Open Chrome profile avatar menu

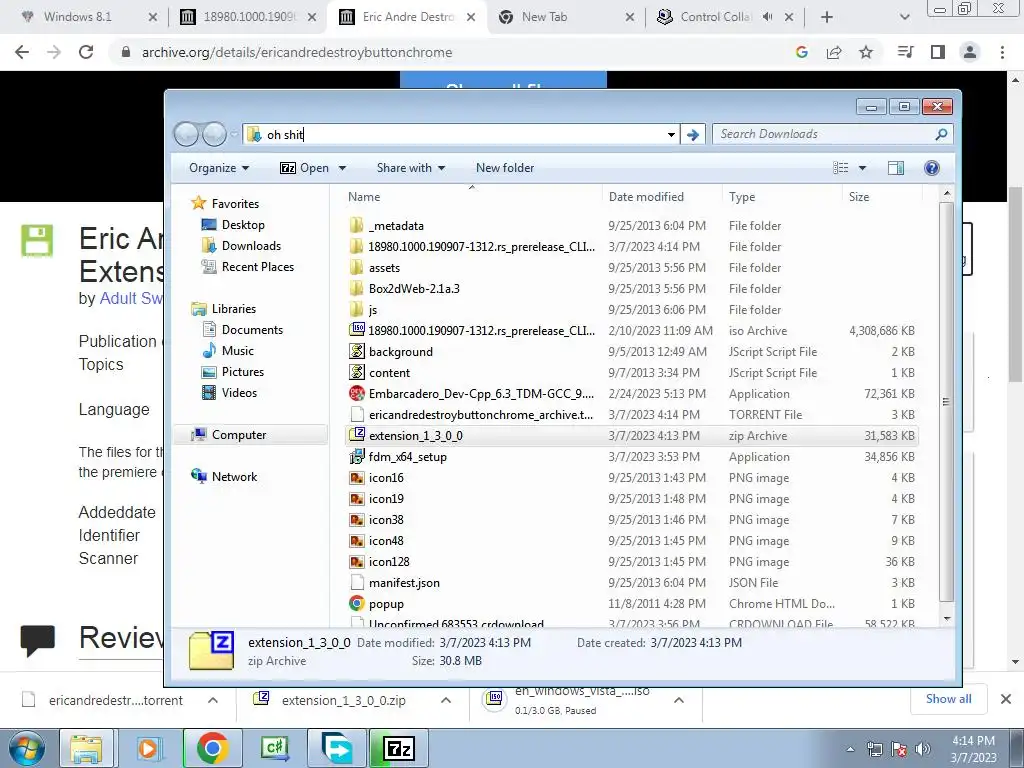(x=970, y=52)
